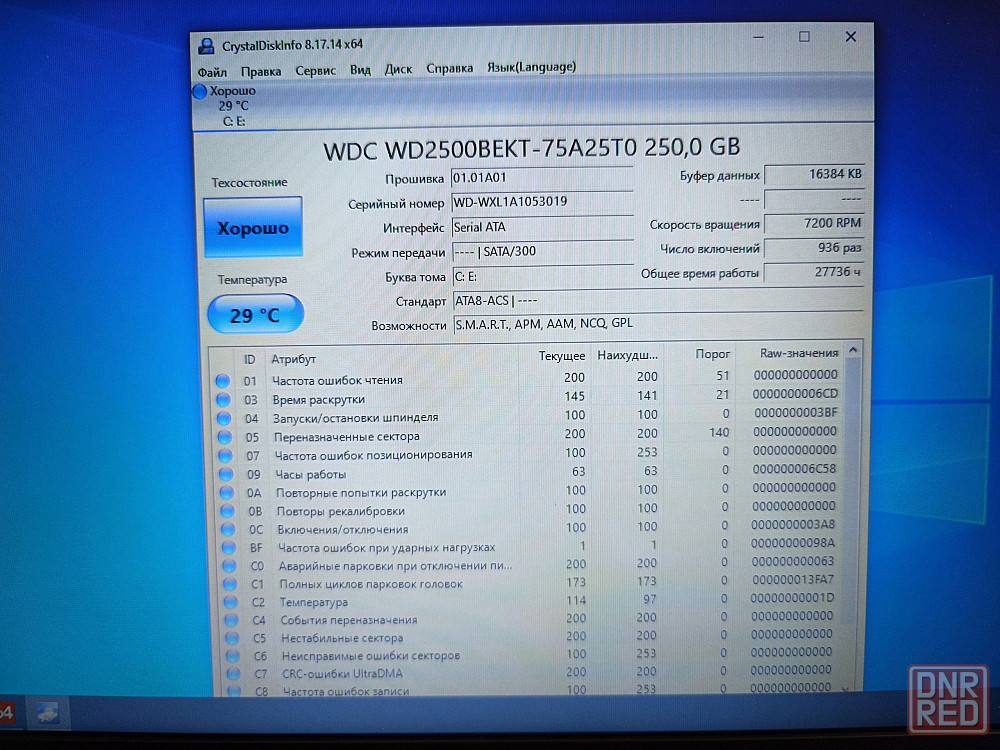The width and height of the screenshot is (1000, 750).
Task: Click the status circle for attribute 03
Action: tap(223, 400)
